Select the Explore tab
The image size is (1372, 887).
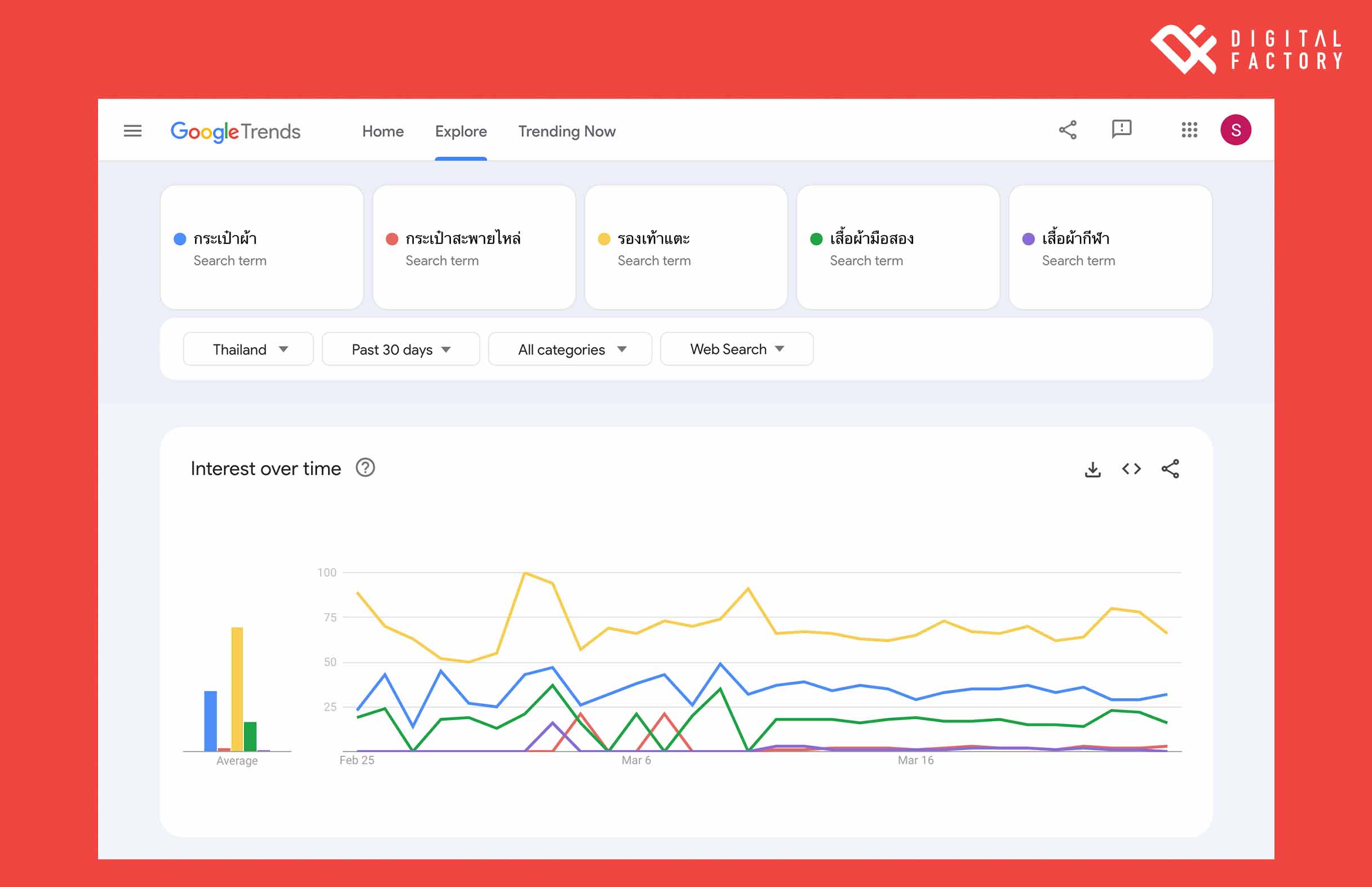460,131
